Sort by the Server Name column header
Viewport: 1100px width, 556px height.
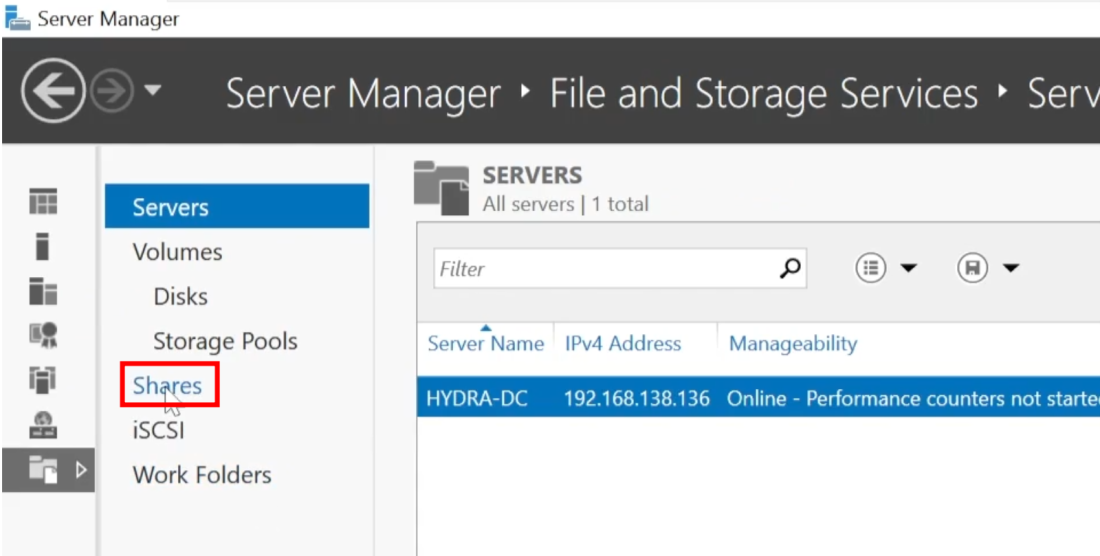(485, 344)
